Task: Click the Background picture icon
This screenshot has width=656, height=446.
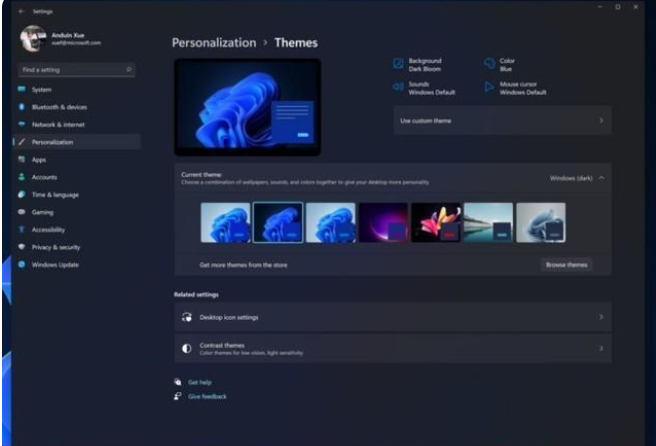Action: coord(398,64)
